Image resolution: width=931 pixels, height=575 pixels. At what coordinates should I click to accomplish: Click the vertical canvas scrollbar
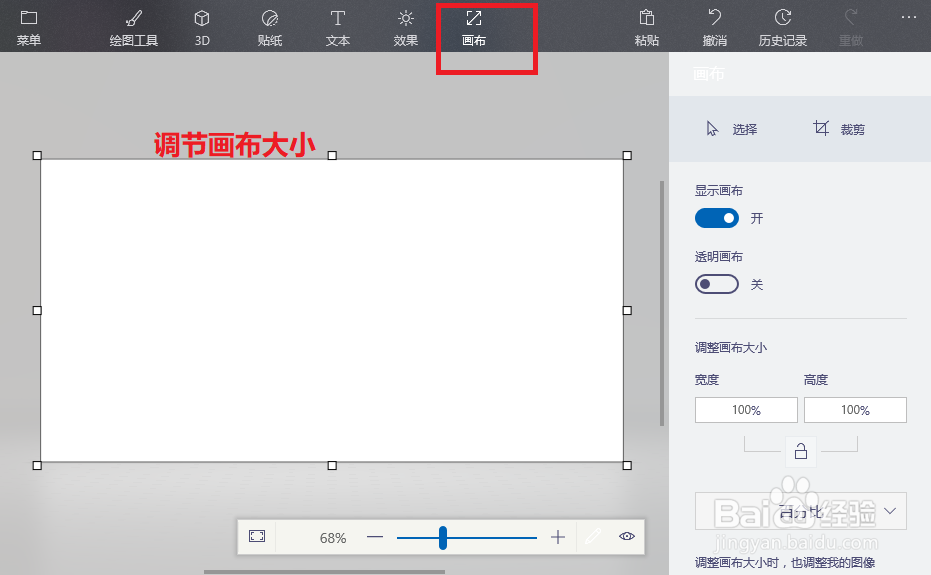[x=662, y=303]
